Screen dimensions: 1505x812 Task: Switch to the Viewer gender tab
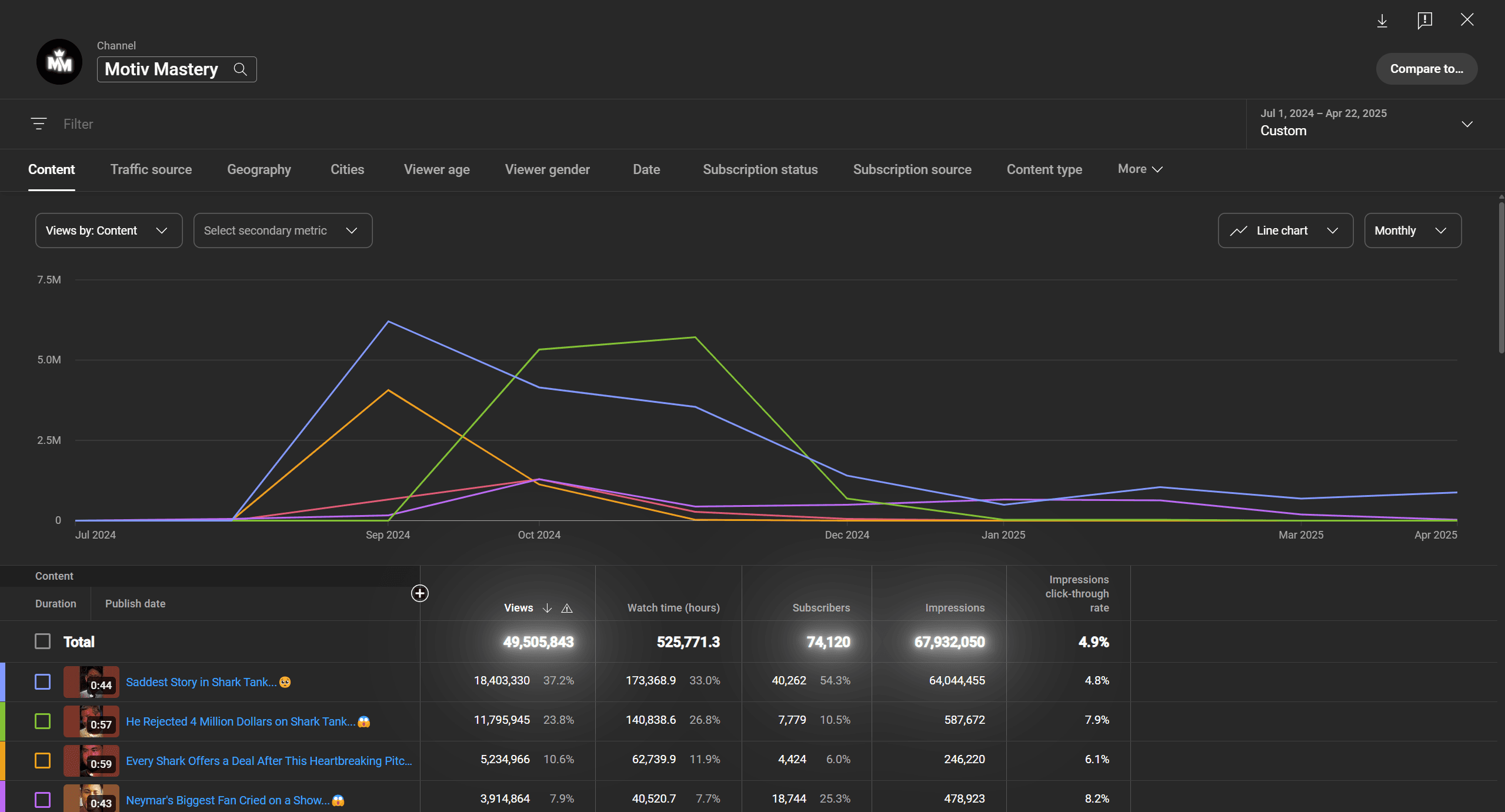point(547,169)
